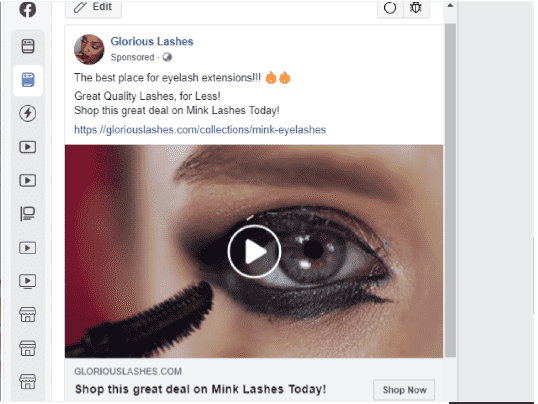
Task: Open the gloriouslashes.com mink-eyelashes URL
Action: (x=200, y=130)
